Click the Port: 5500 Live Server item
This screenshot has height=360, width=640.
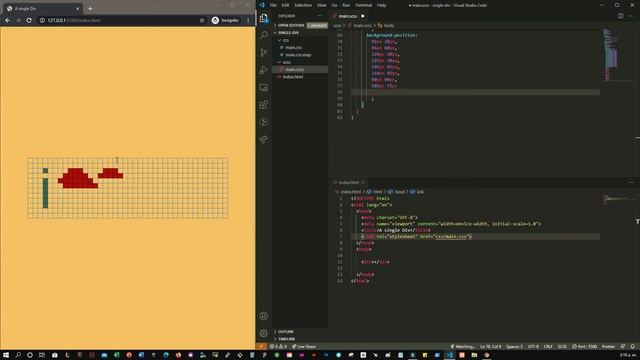[584, 347]
